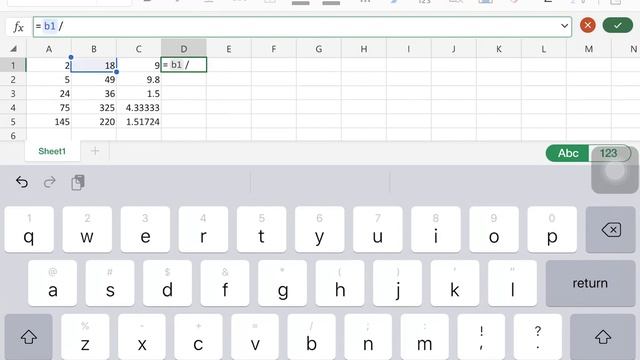Open the fx insert function icon
This screenshot has height=360, width=640.
[18, 27]
